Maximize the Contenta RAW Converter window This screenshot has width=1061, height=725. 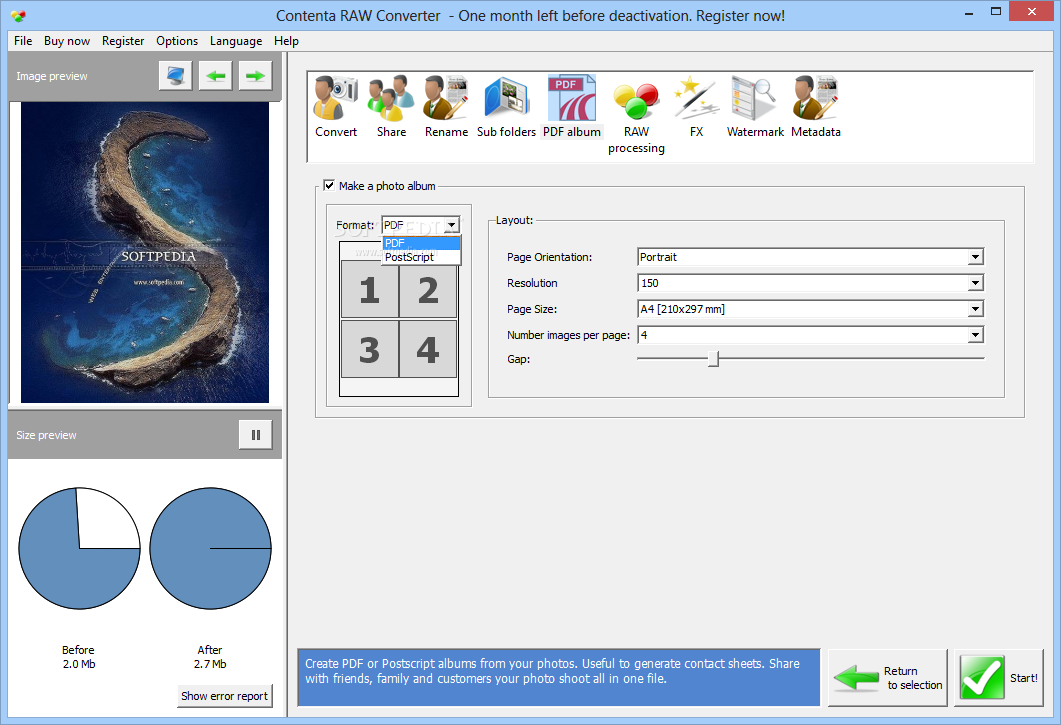pyautogui.click(x=995, y=12)
